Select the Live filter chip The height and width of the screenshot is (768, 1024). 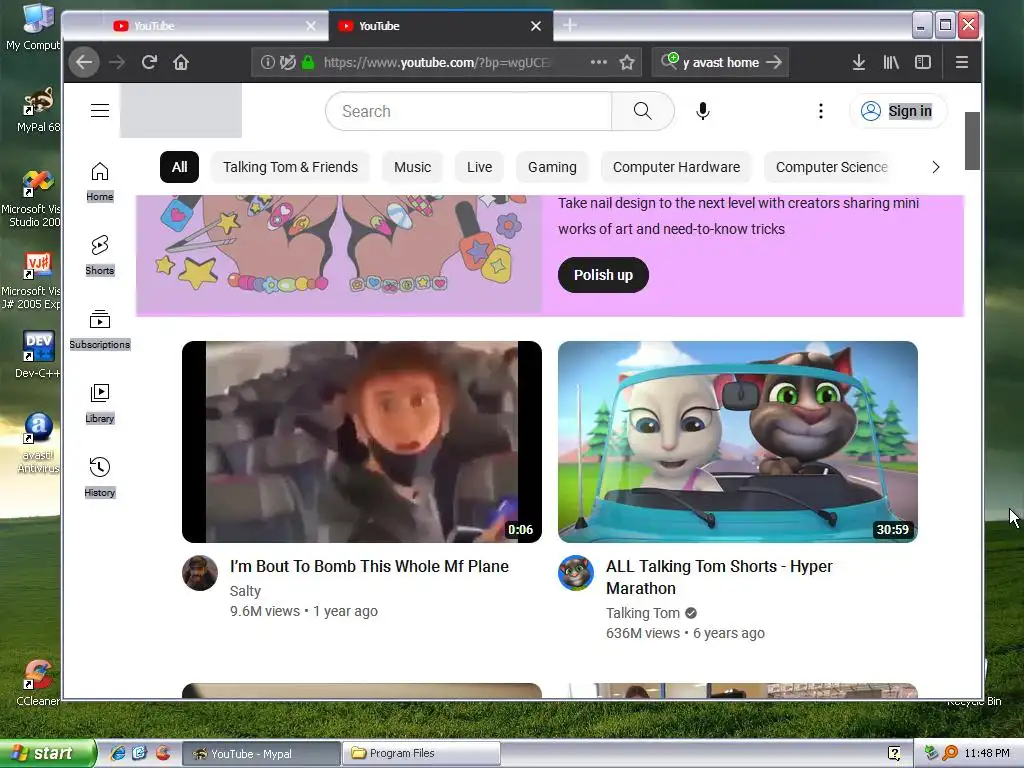pyautogui.click(x=479, y=167)
